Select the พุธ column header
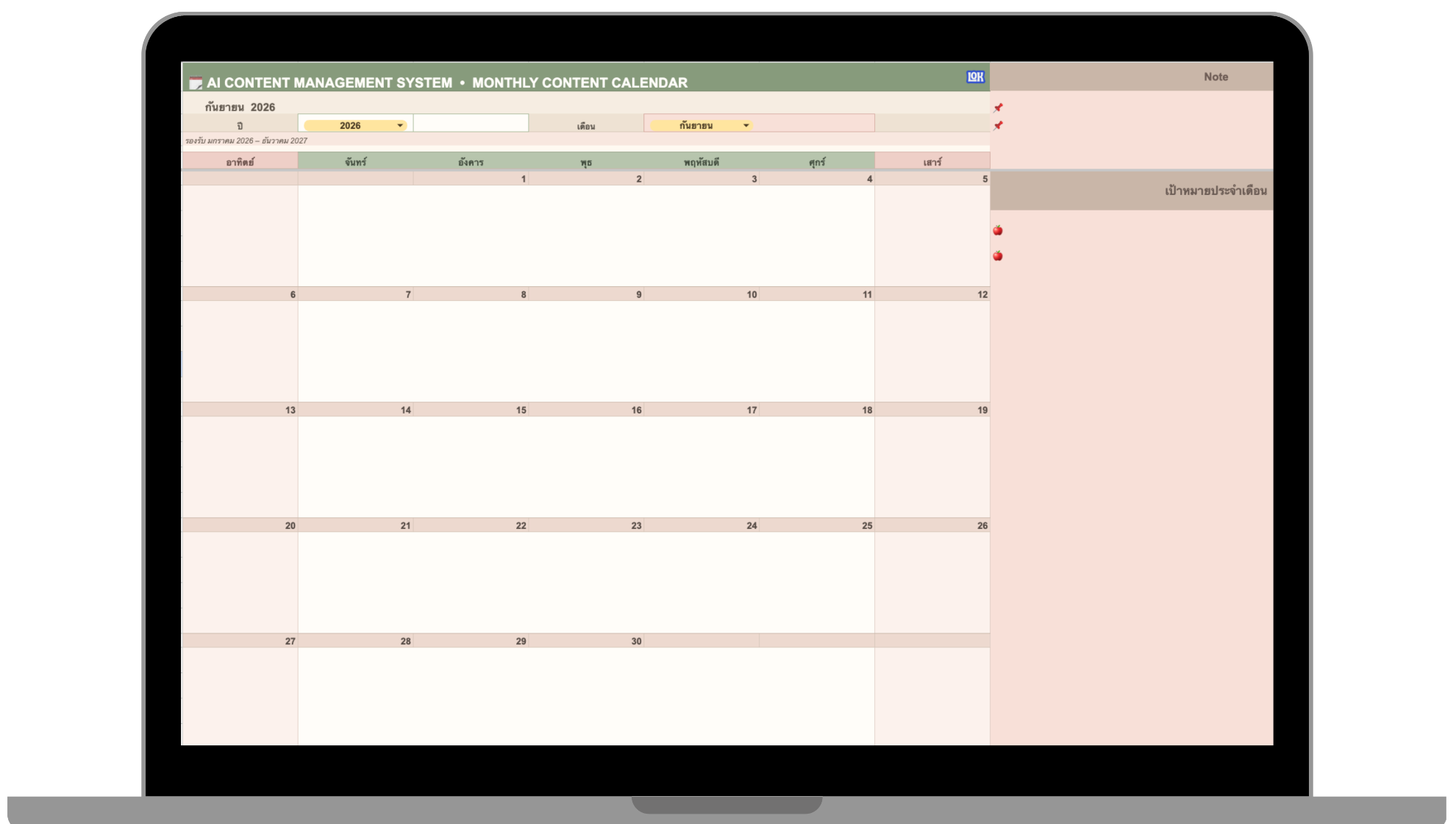1456x824 pixels. (586, 161)
